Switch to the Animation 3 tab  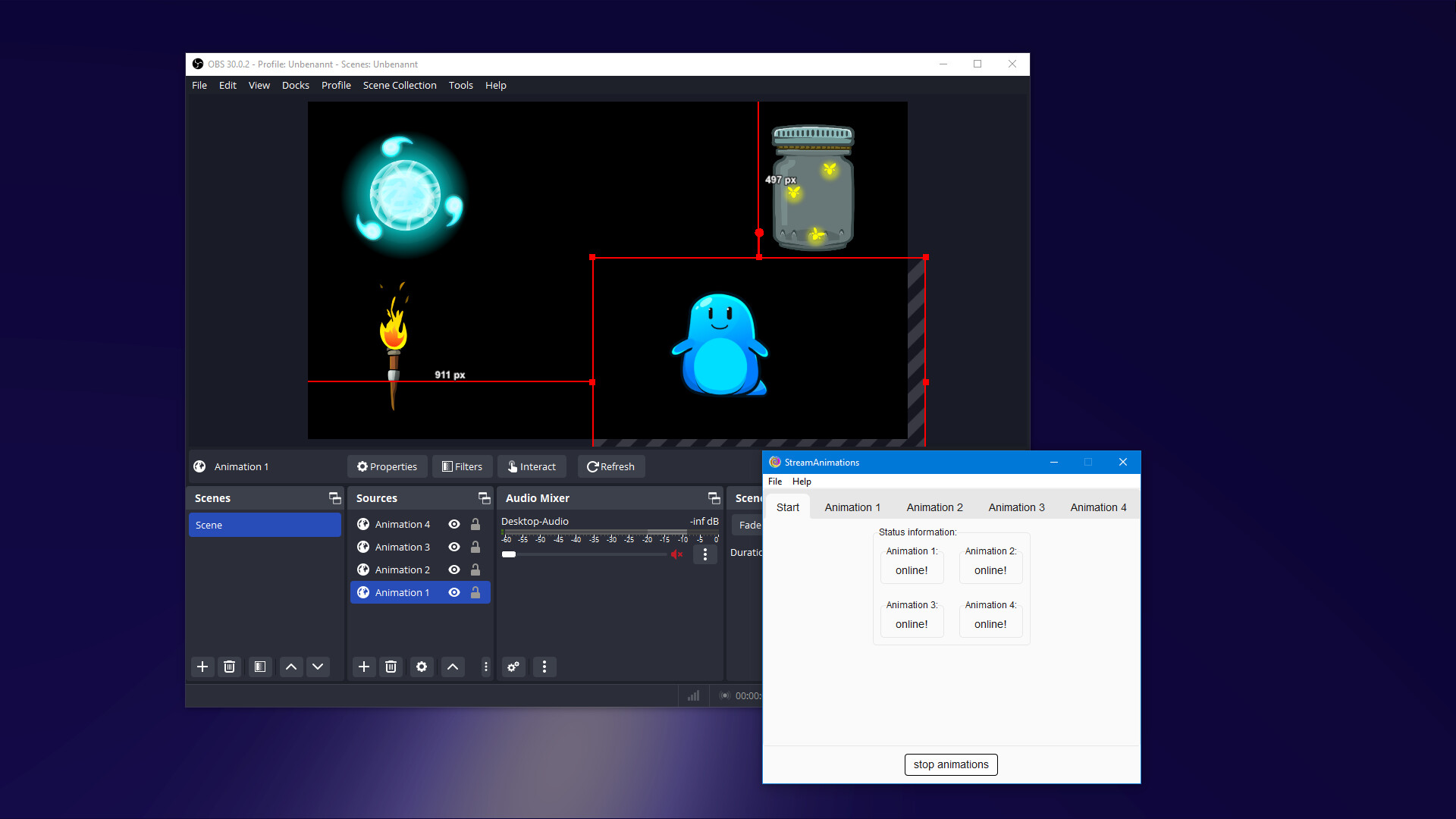pyautogui.click(x=1016, y=507)
